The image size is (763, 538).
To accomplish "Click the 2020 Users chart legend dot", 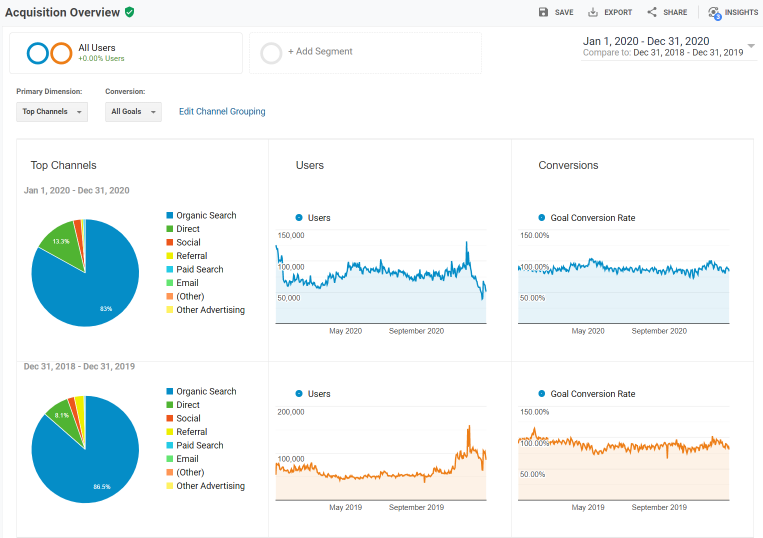I will coord(299,217).
